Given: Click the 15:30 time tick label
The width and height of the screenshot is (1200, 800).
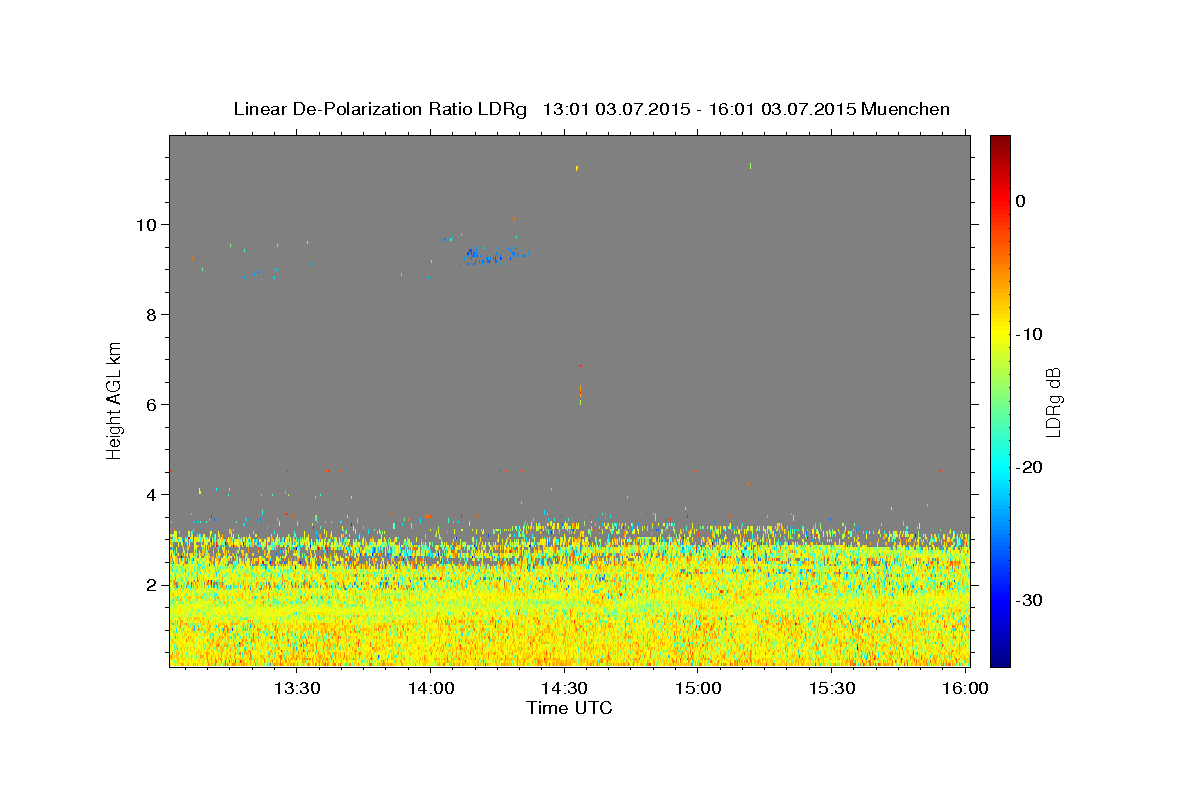Looking at the screenshot, I should [x=831, y=688].
